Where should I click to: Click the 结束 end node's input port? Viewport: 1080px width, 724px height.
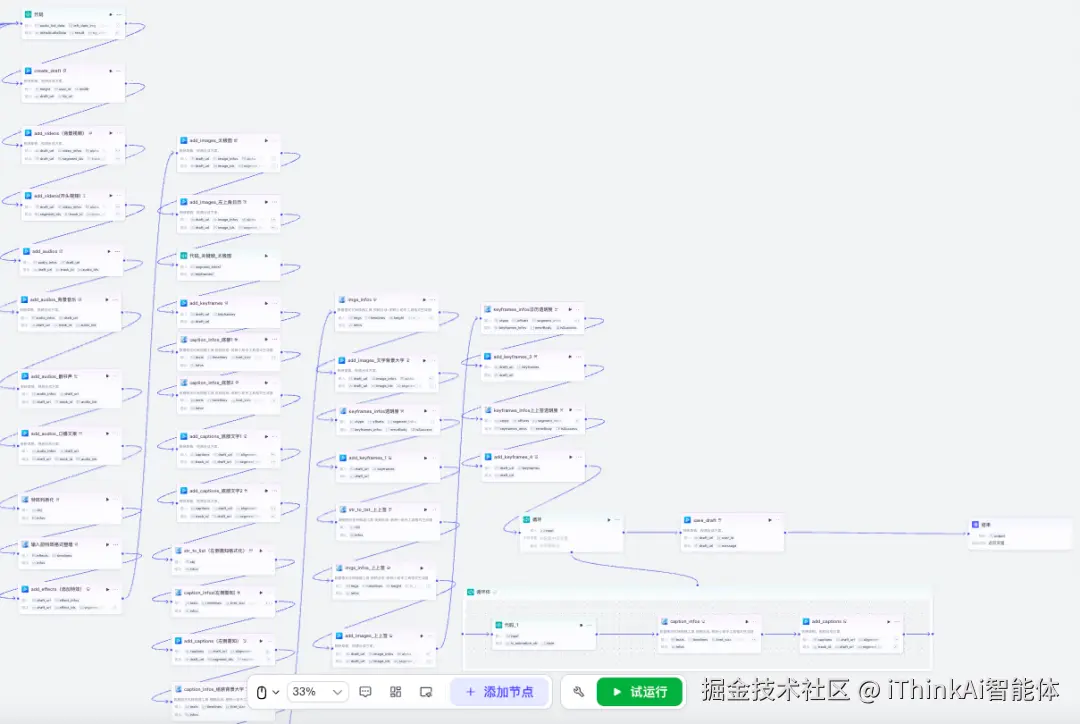click(968, 533)
